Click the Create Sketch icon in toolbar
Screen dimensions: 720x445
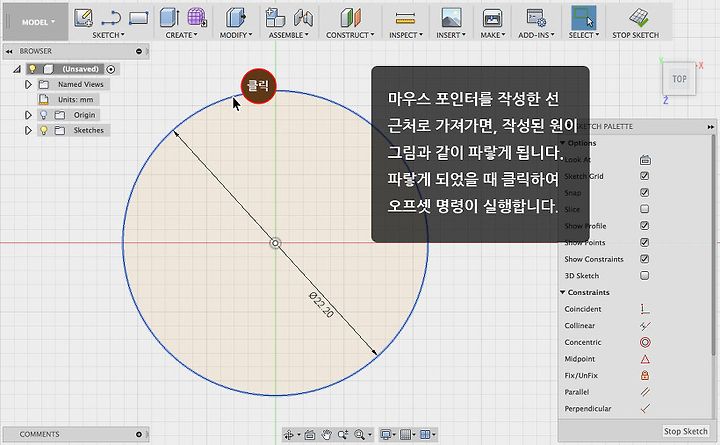[83, 18]
